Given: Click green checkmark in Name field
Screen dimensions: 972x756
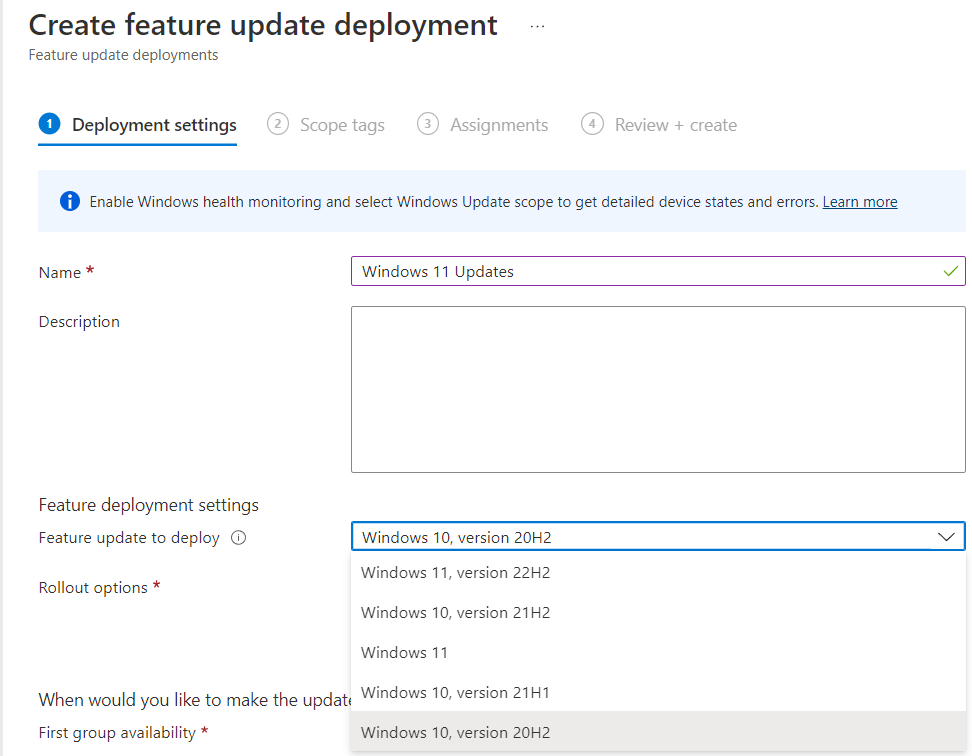Looking at the screenshot, I should coord(950,271).
